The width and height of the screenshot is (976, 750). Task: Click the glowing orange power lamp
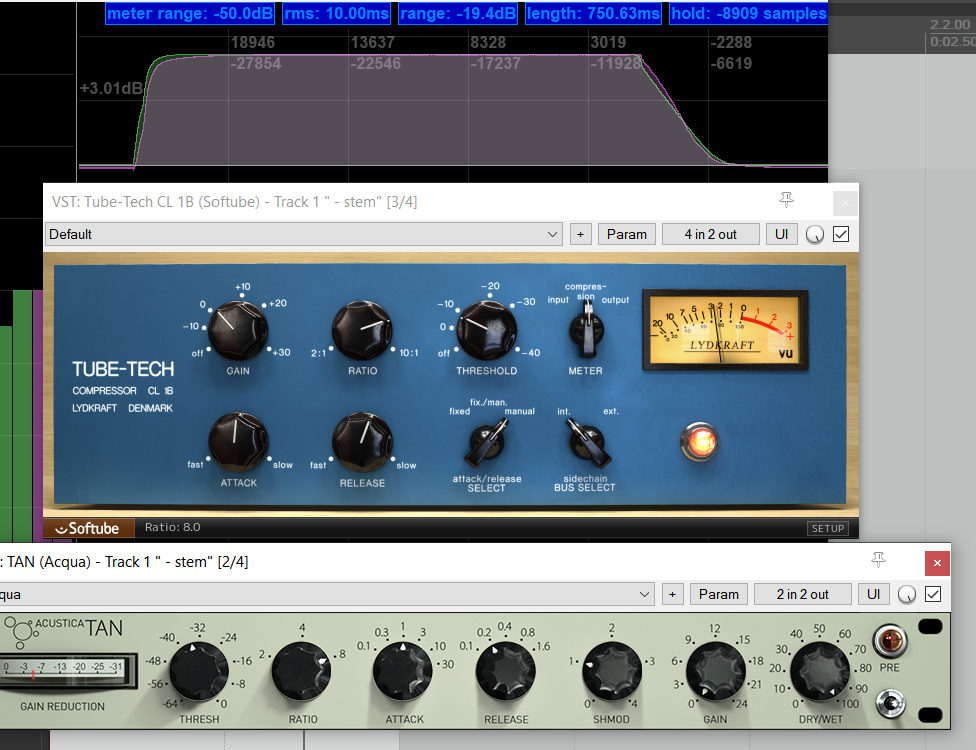(x=700, y=441)
